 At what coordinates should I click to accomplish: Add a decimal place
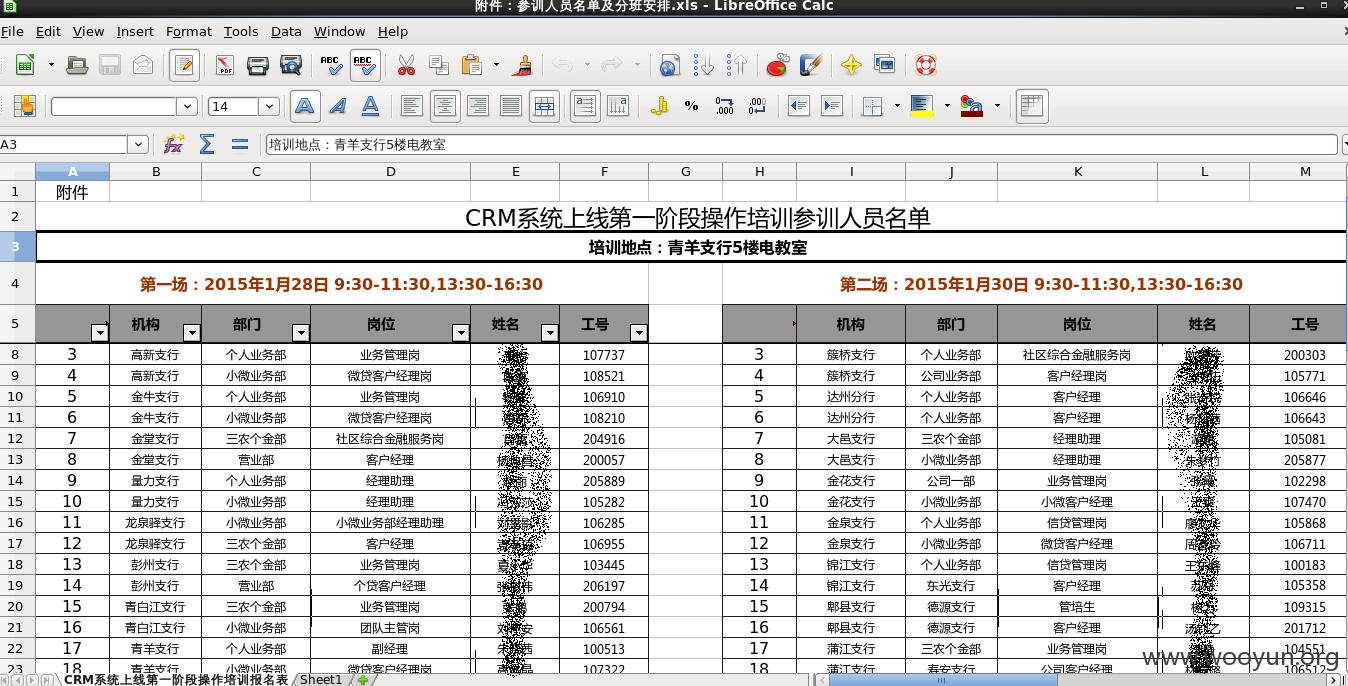[x=725, y=106]
